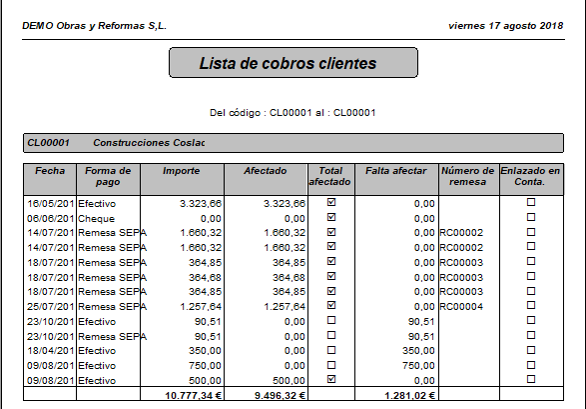Uncheck Total afectado for 500,00 Efectivo row
This screenshot has width=586, height=409.
click(x=331, y=379)
